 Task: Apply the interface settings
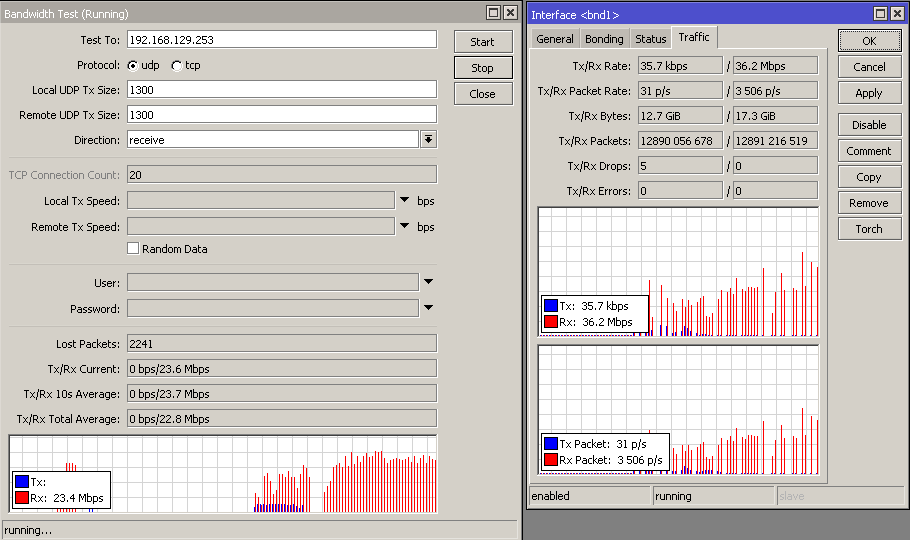tap(869, 93)
